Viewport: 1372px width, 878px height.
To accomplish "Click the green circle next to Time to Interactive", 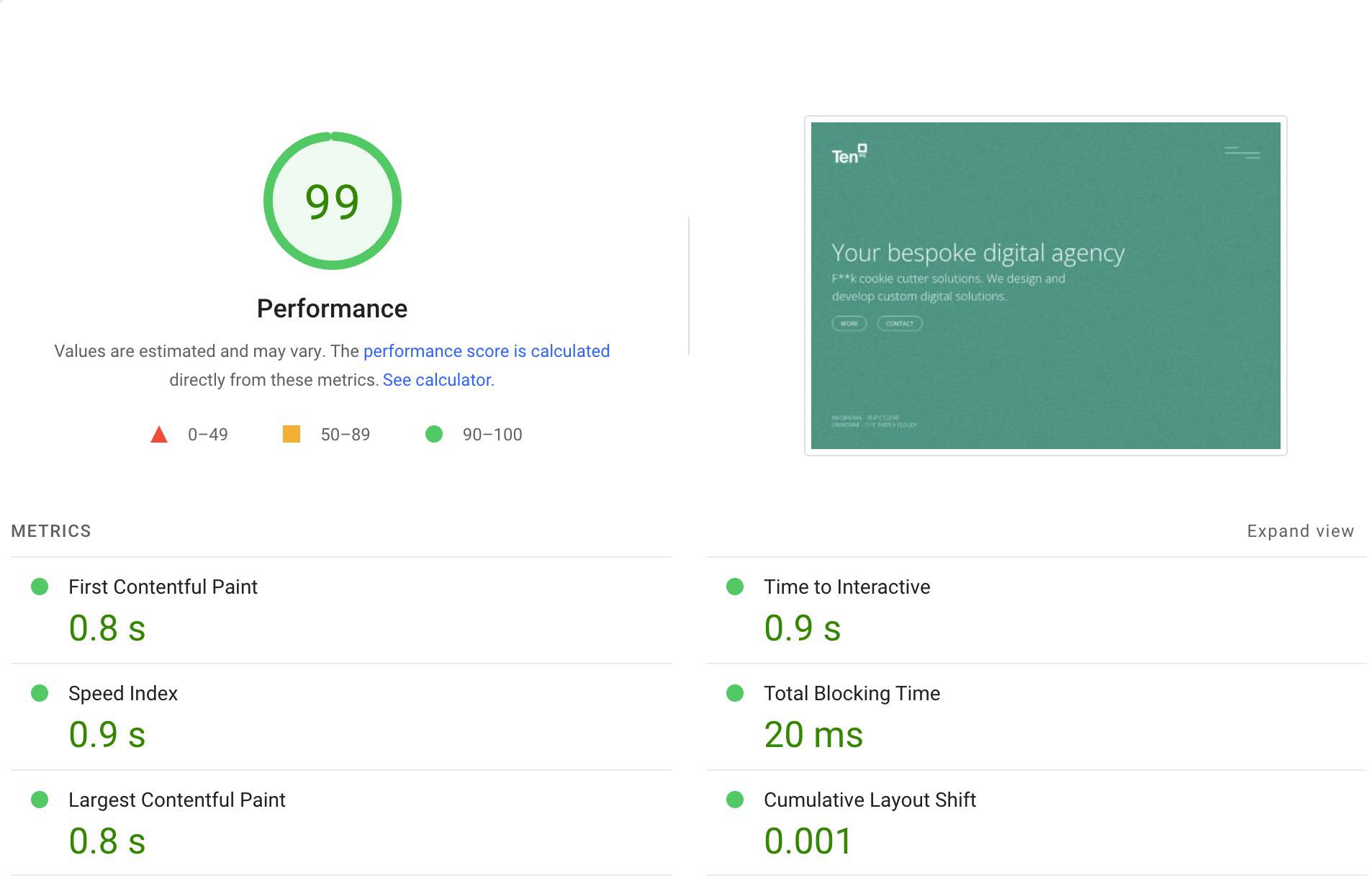I will (735, 587).
